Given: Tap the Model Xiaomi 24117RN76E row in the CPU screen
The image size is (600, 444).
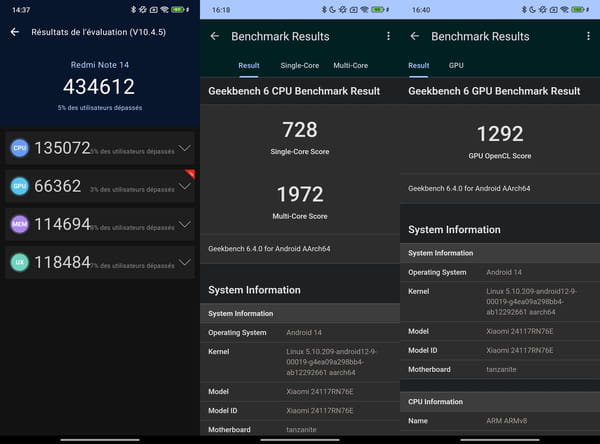Looking at the screenshot, I should [300, 392].
